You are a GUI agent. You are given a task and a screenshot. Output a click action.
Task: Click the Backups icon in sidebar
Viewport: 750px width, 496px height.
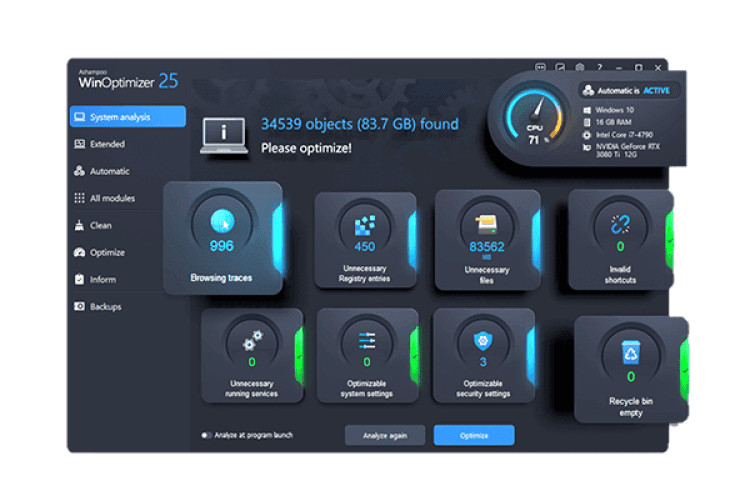pos(80,306)
